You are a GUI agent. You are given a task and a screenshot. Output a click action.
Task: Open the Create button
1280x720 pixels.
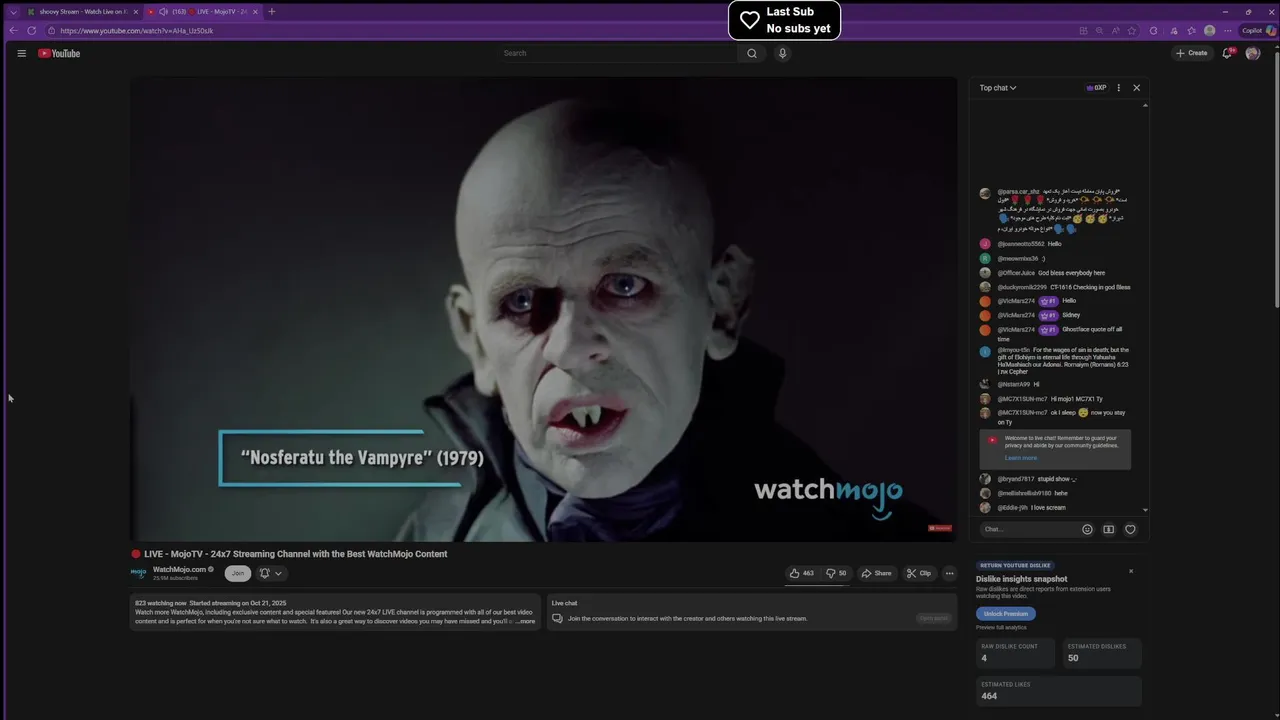pos(1191,53)
